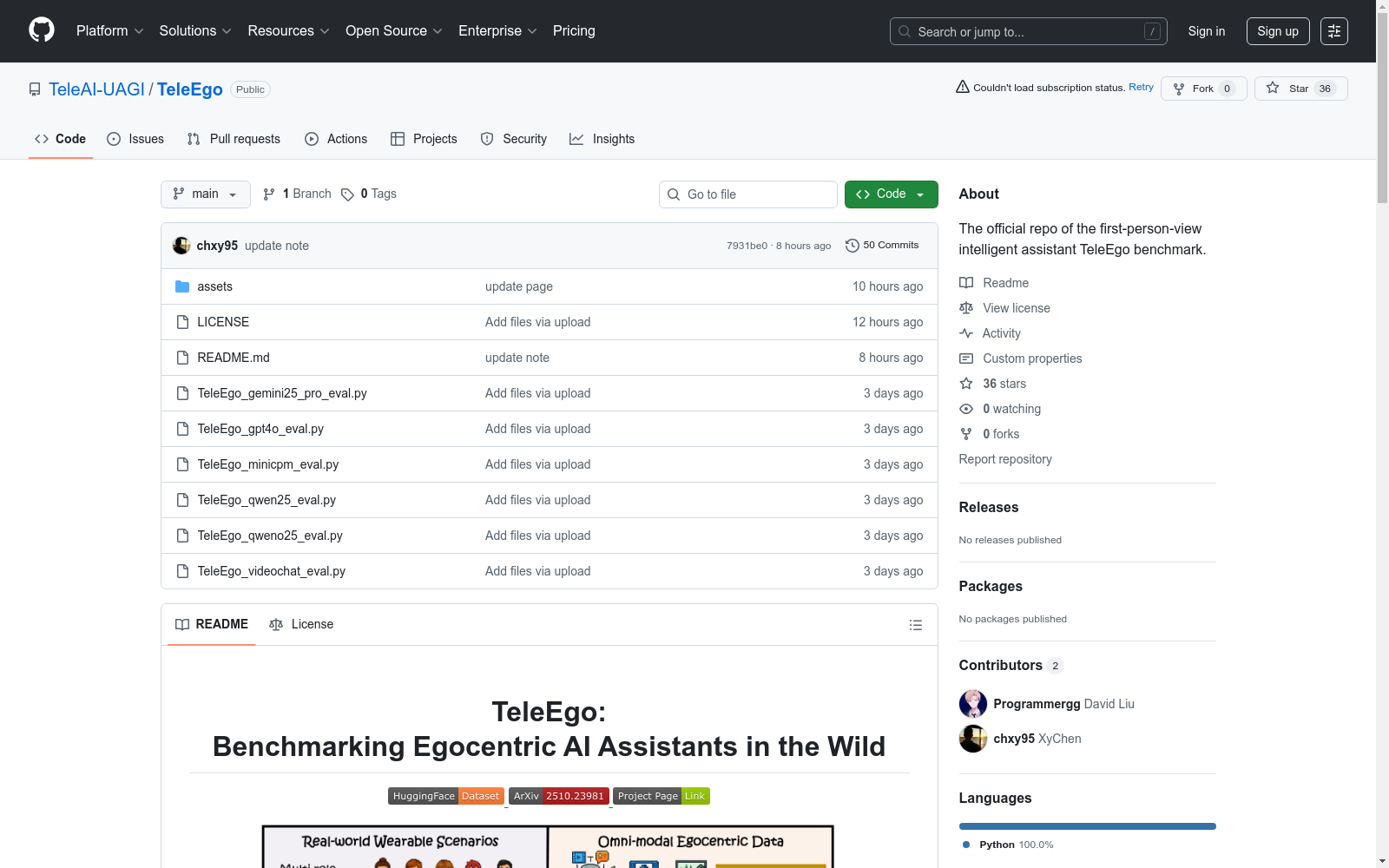The height and width of the screenshot is (868, 1389).
Task: Open chxy95 avatar in latest commit row
Action: coord(181,246)
